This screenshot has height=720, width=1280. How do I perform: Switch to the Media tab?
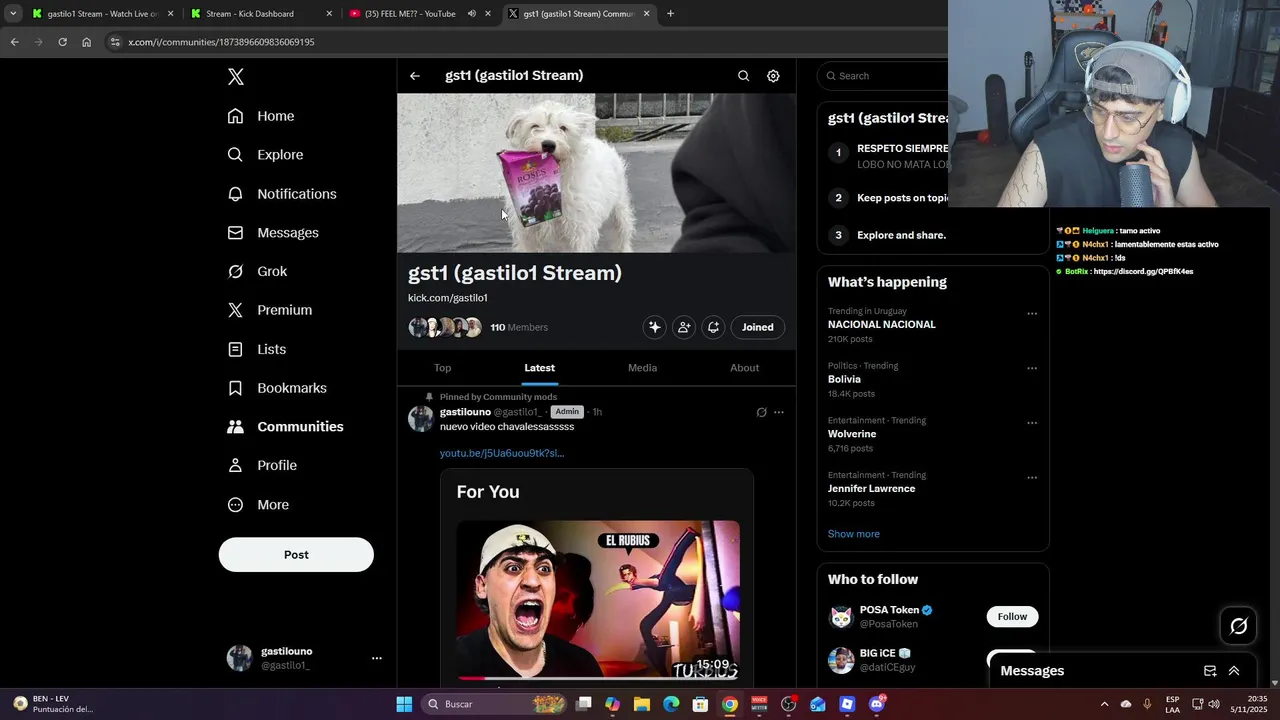point(642,368)
